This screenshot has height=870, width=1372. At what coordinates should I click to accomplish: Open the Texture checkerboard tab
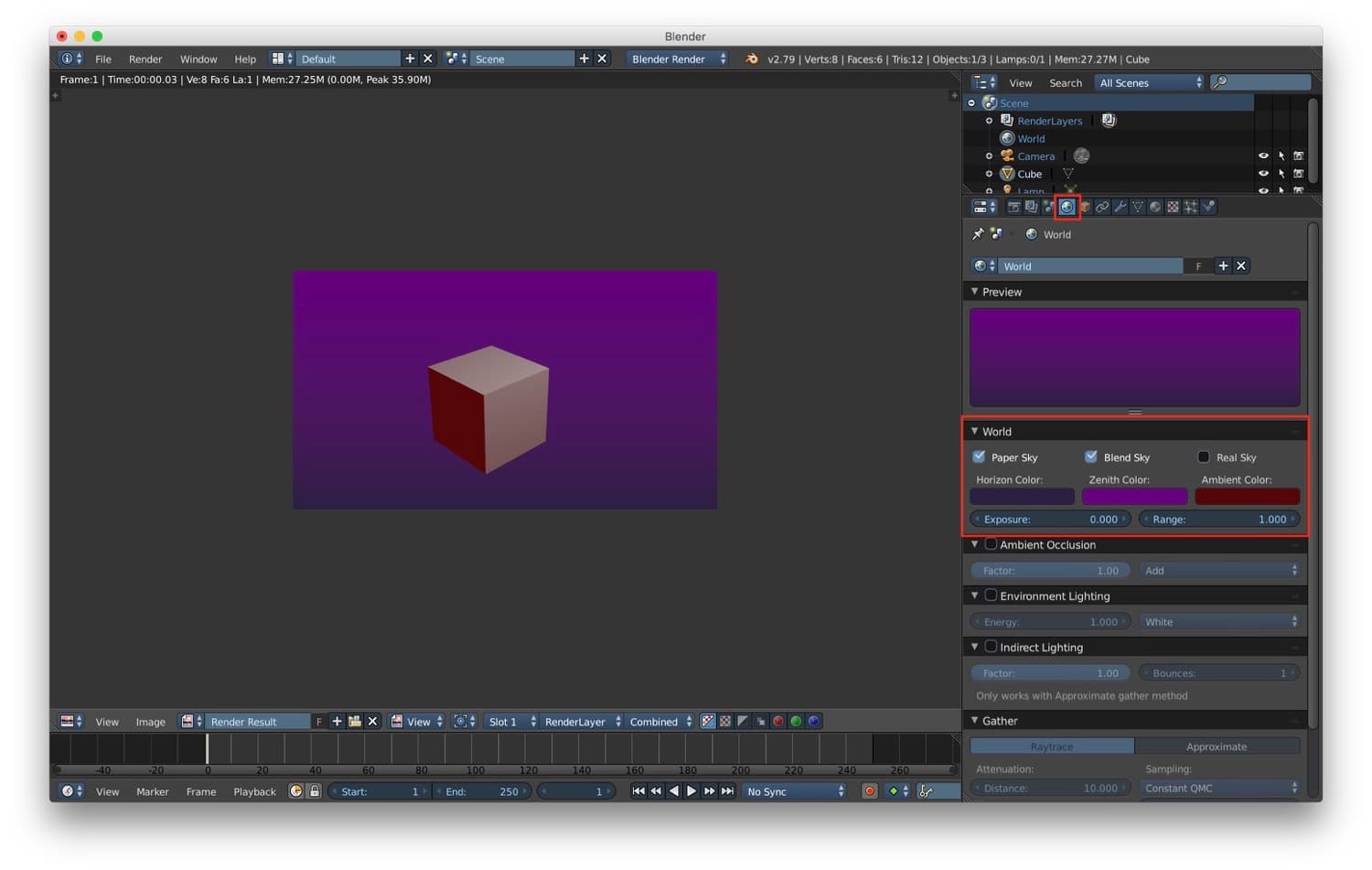click(1173, 207)
